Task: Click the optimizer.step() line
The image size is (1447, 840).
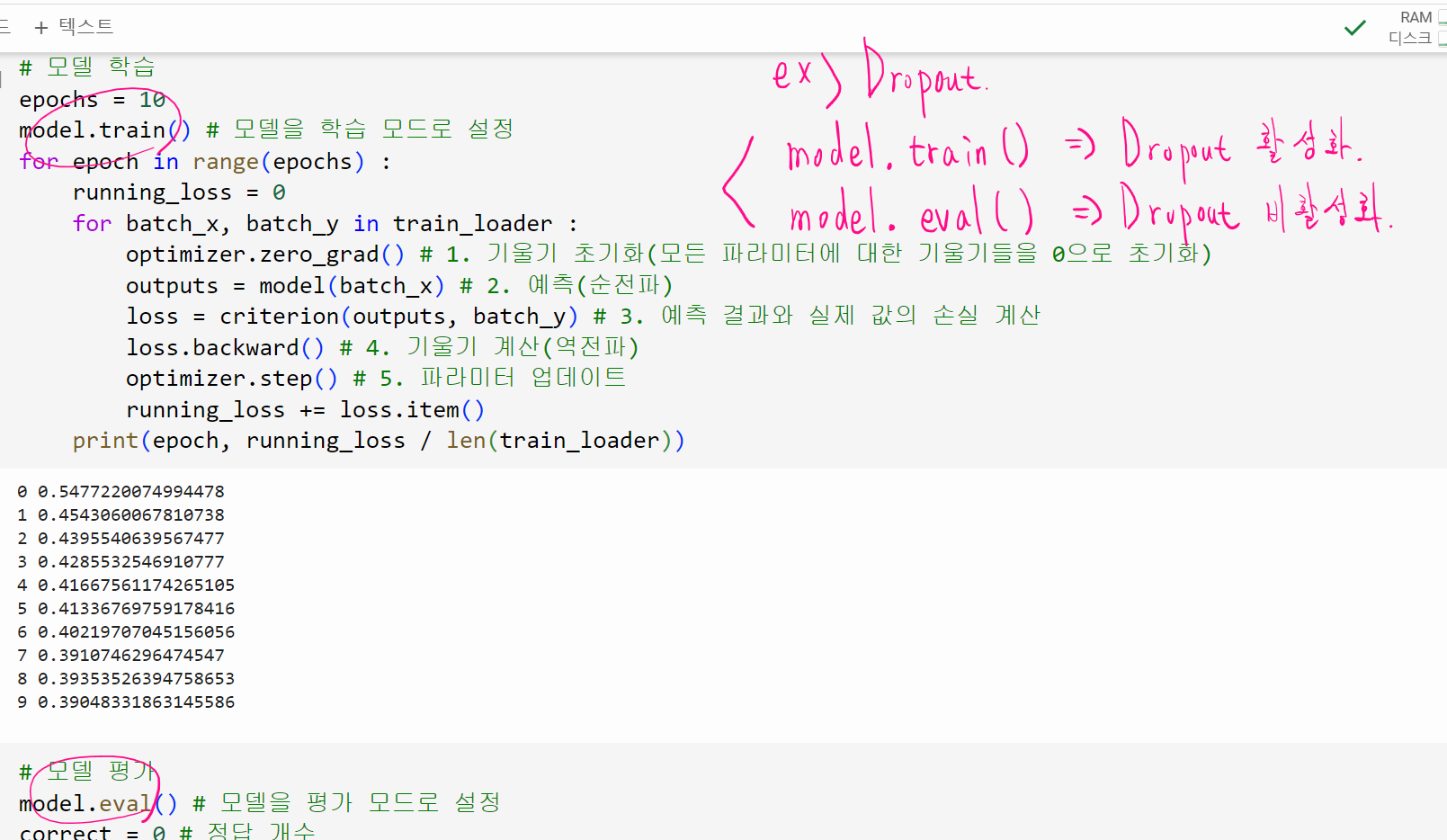Action: 231,379
